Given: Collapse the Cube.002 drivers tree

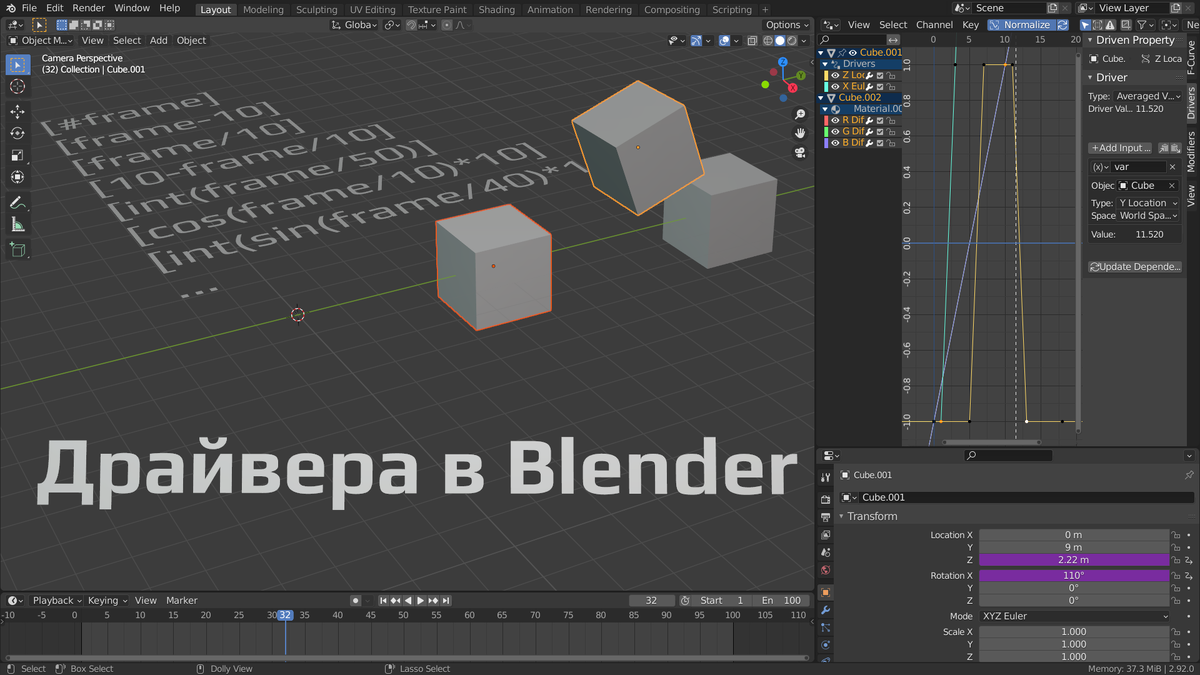Looking at the screenshot, I should (x=822, y=97).
